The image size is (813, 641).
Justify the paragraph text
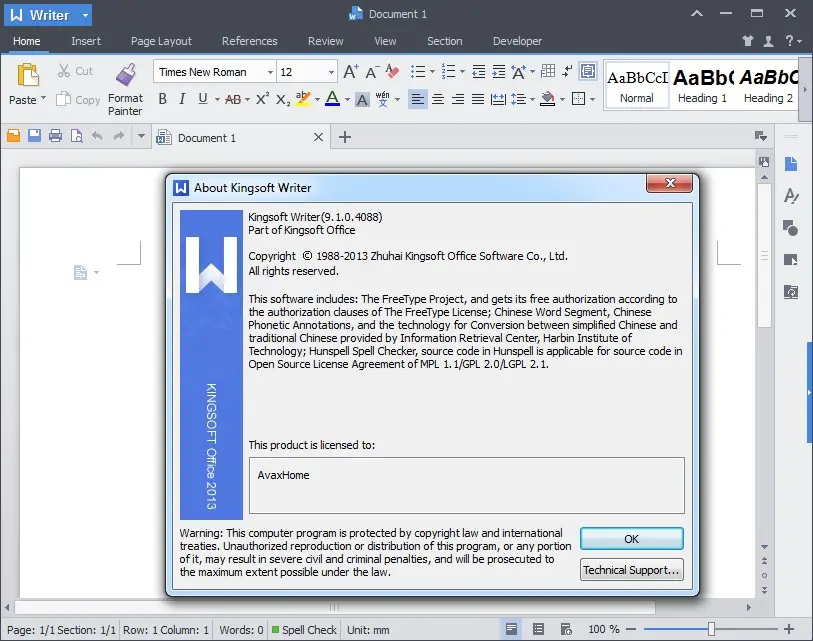coord(478,99)
